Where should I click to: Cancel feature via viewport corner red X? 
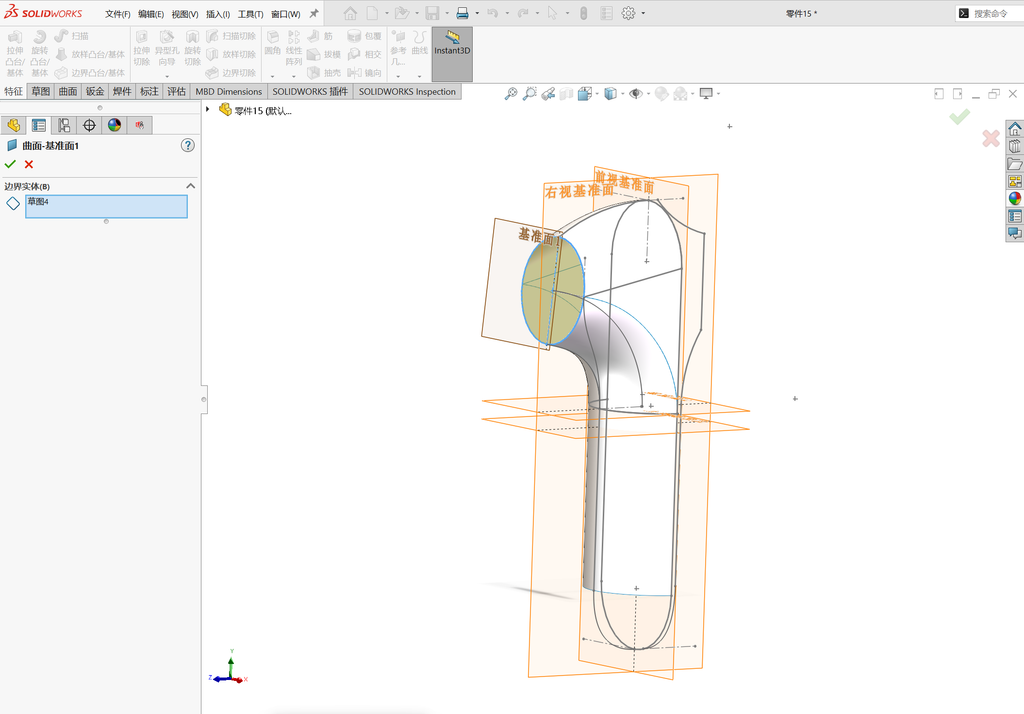pos(991,138)
